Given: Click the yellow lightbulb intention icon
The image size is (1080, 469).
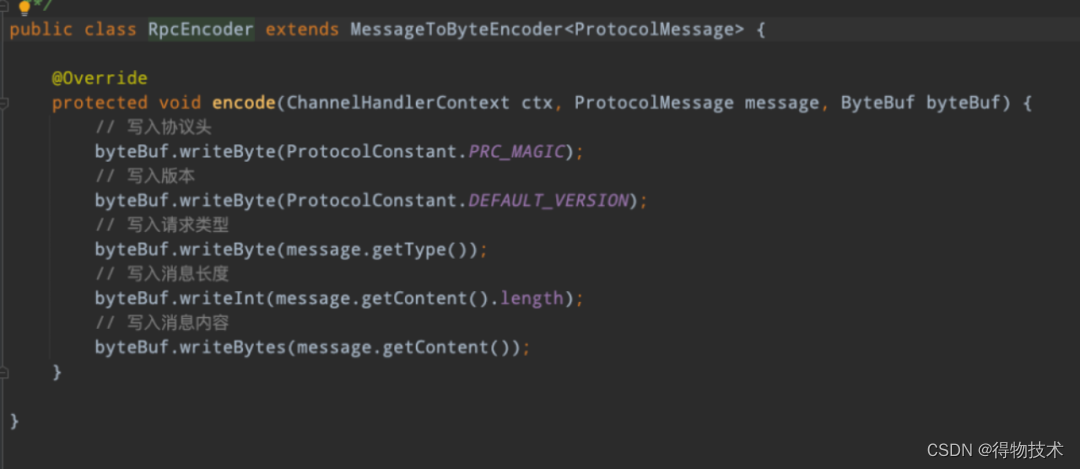Looking at the screenshot, I should point(24,8).
